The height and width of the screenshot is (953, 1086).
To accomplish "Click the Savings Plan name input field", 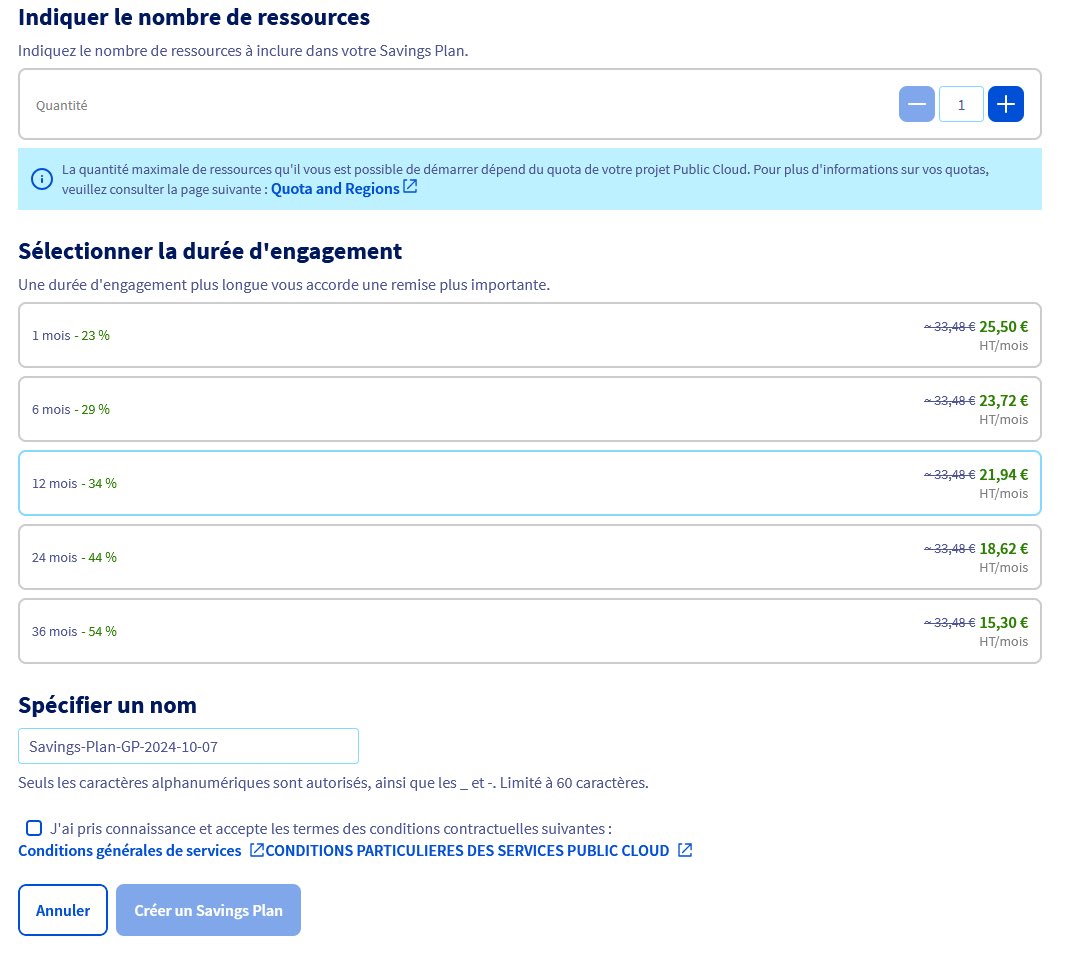I will 188,747.
